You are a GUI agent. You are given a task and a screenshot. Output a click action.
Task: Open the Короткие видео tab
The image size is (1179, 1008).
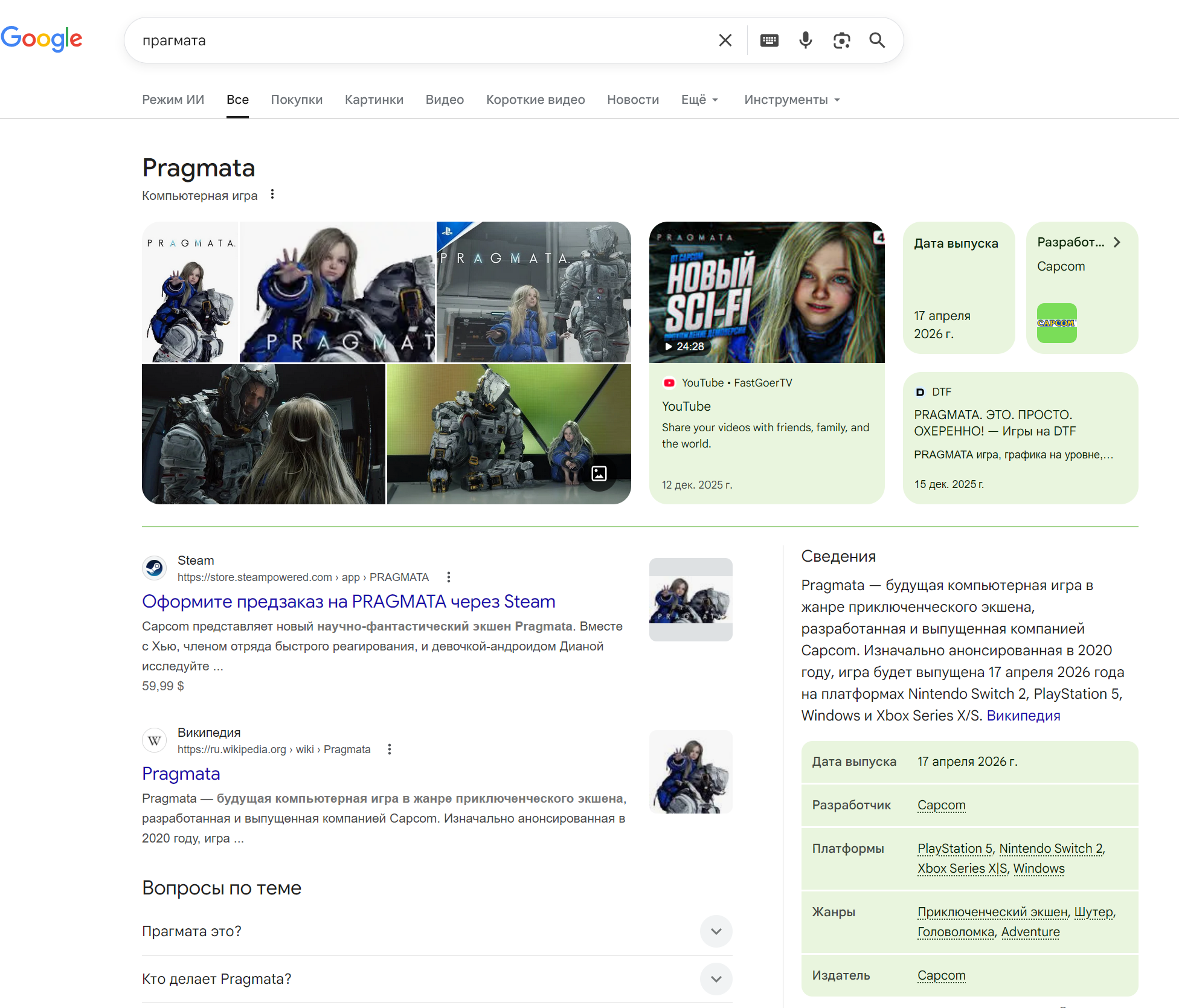(535, 100)
